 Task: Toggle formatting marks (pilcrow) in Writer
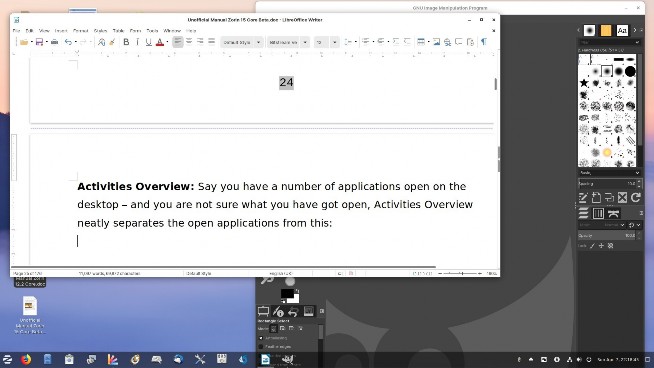tap(484, 42)
